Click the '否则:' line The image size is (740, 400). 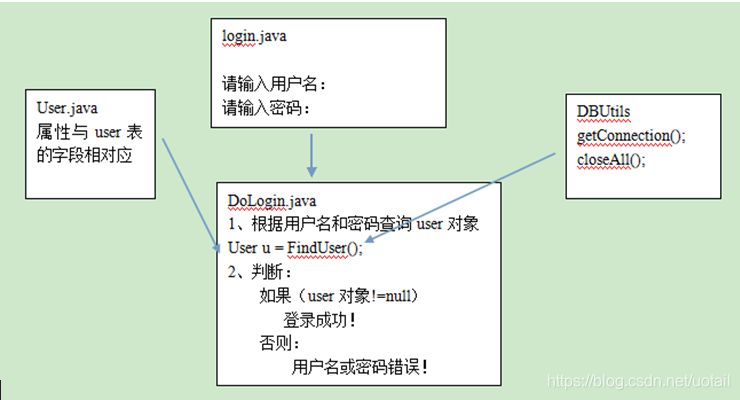point(279,343)
